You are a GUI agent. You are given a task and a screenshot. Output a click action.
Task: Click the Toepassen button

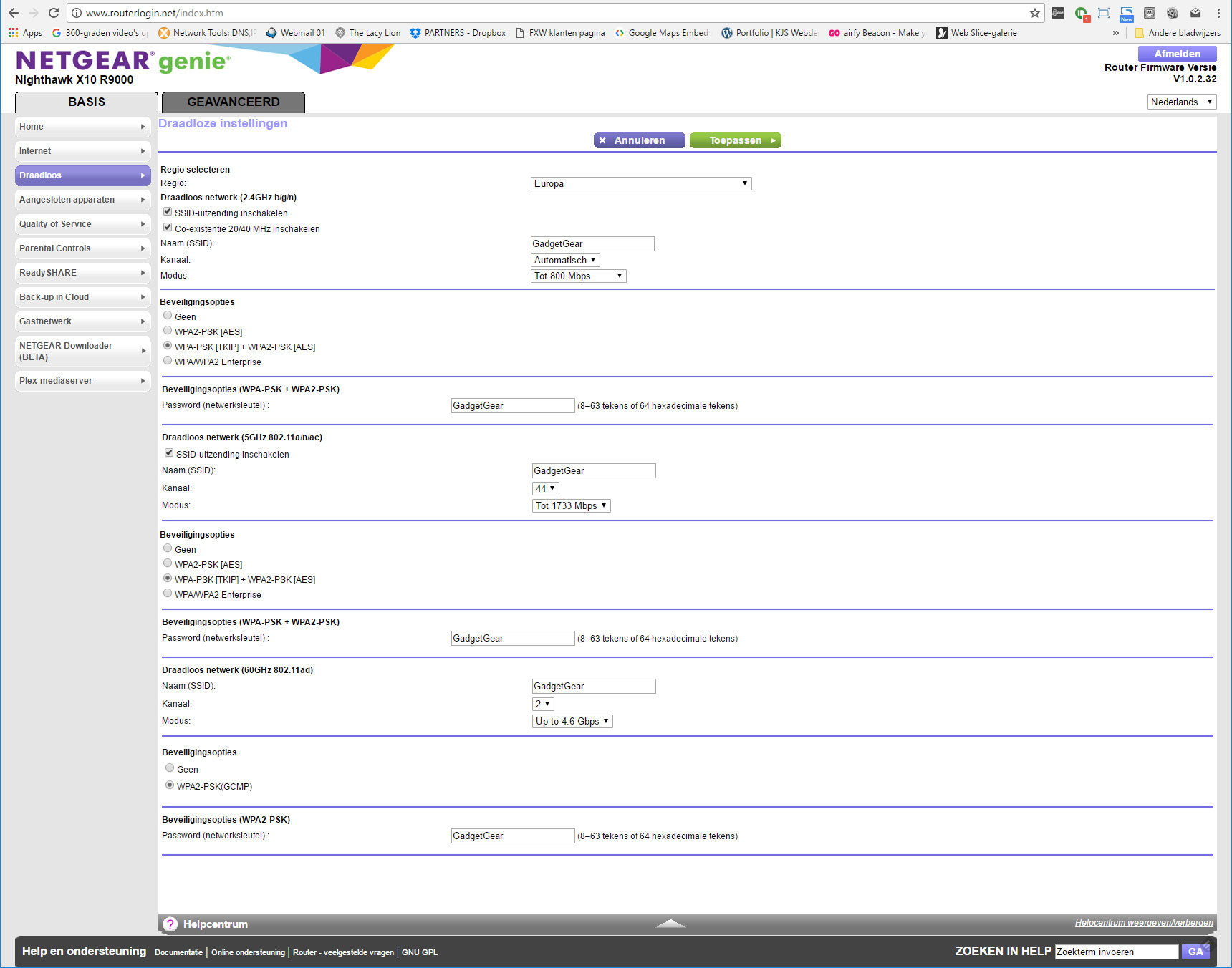pyautogui.click(x=736, y=140)
